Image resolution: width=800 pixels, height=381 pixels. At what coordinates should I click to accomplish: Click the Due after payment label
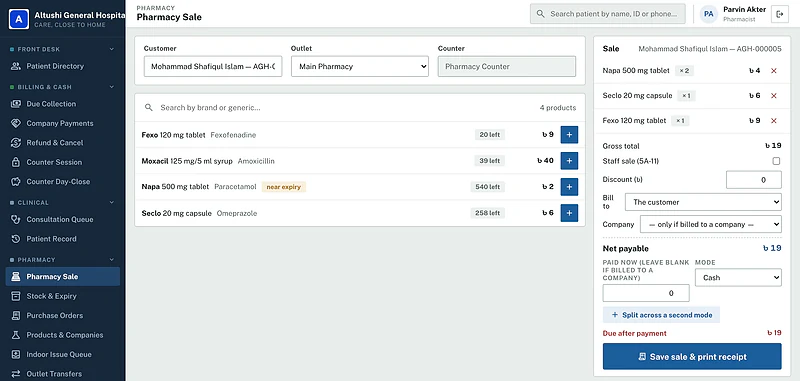(x=634, y=333)
